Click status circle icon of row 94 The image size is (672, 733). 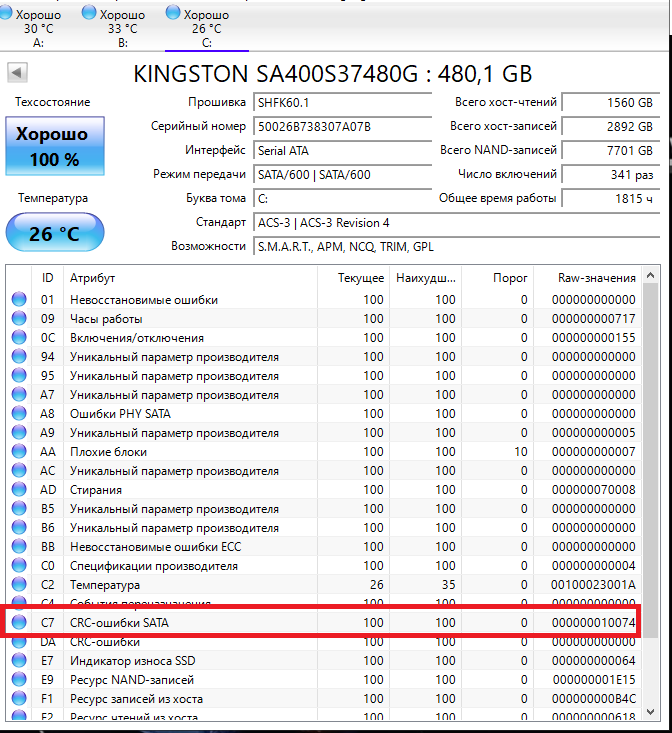pyautogui.click(x=19, y=356)
